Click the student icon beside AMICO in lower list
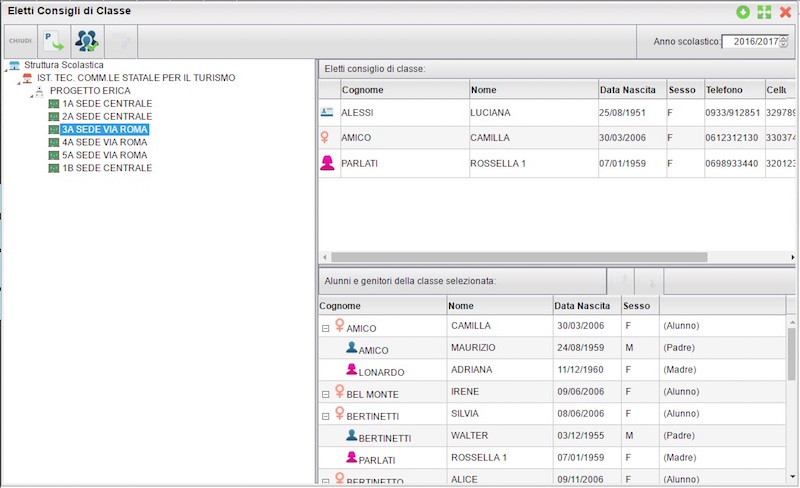 click(339, 325)
